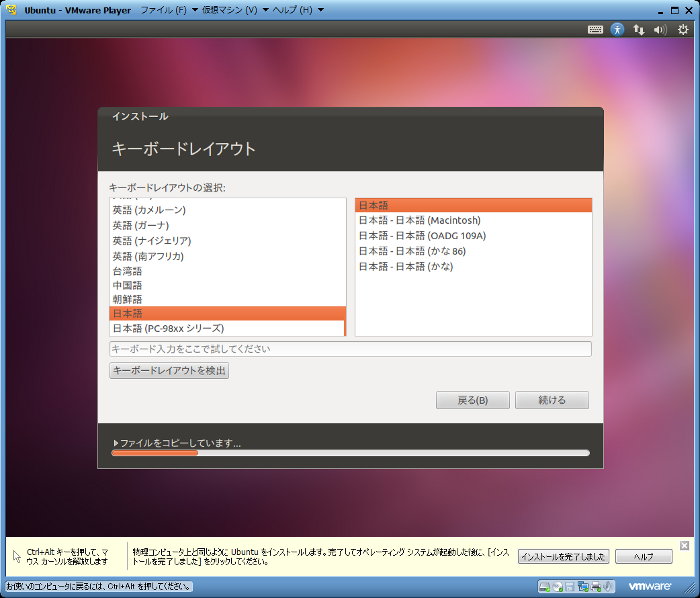Expand the arrow next to ヘルプ (H)
This screenshot has width=700, height=598.
[321, 10]
